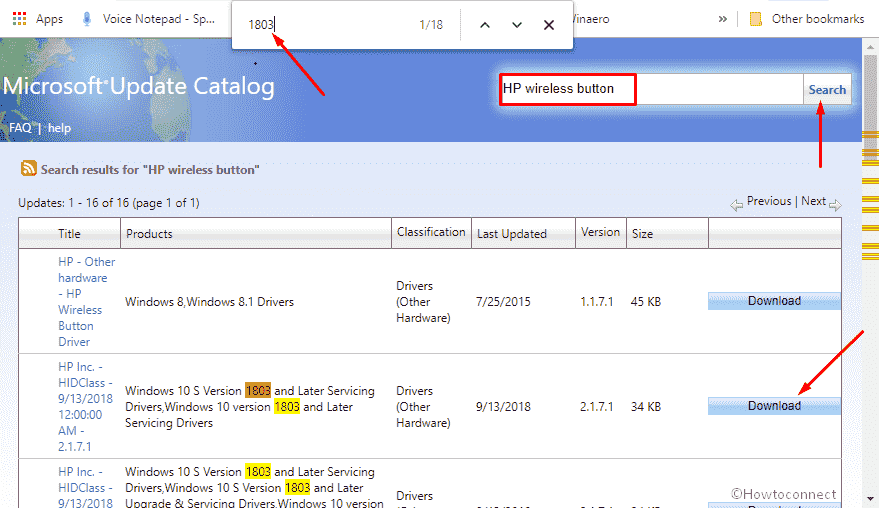Click the Previous arrow icon
Screen dimensions: 879x508
(x=737, y=205)
